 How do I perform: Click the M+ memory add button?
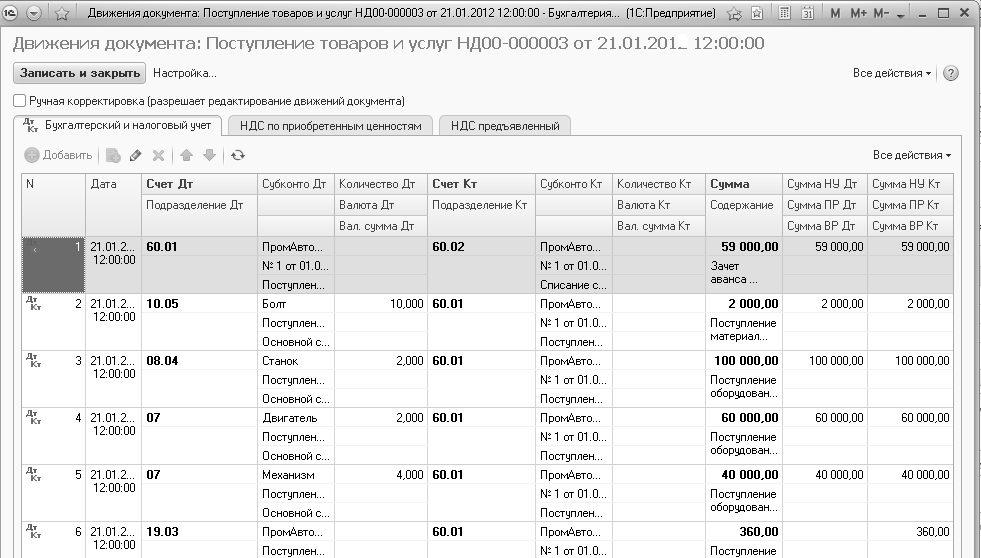pyautogui.click(x=858, y=13)
